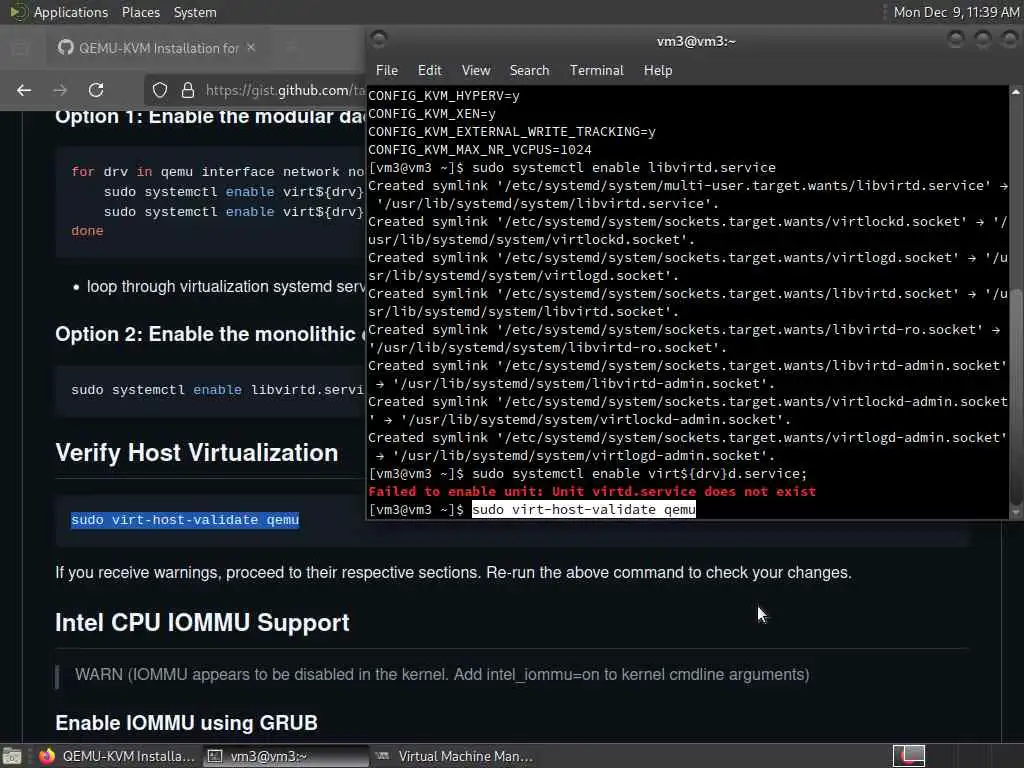Open the Firefox sidebar icon at tab bar left
This screenshot has height=768, width=1024.
[20, 48]
